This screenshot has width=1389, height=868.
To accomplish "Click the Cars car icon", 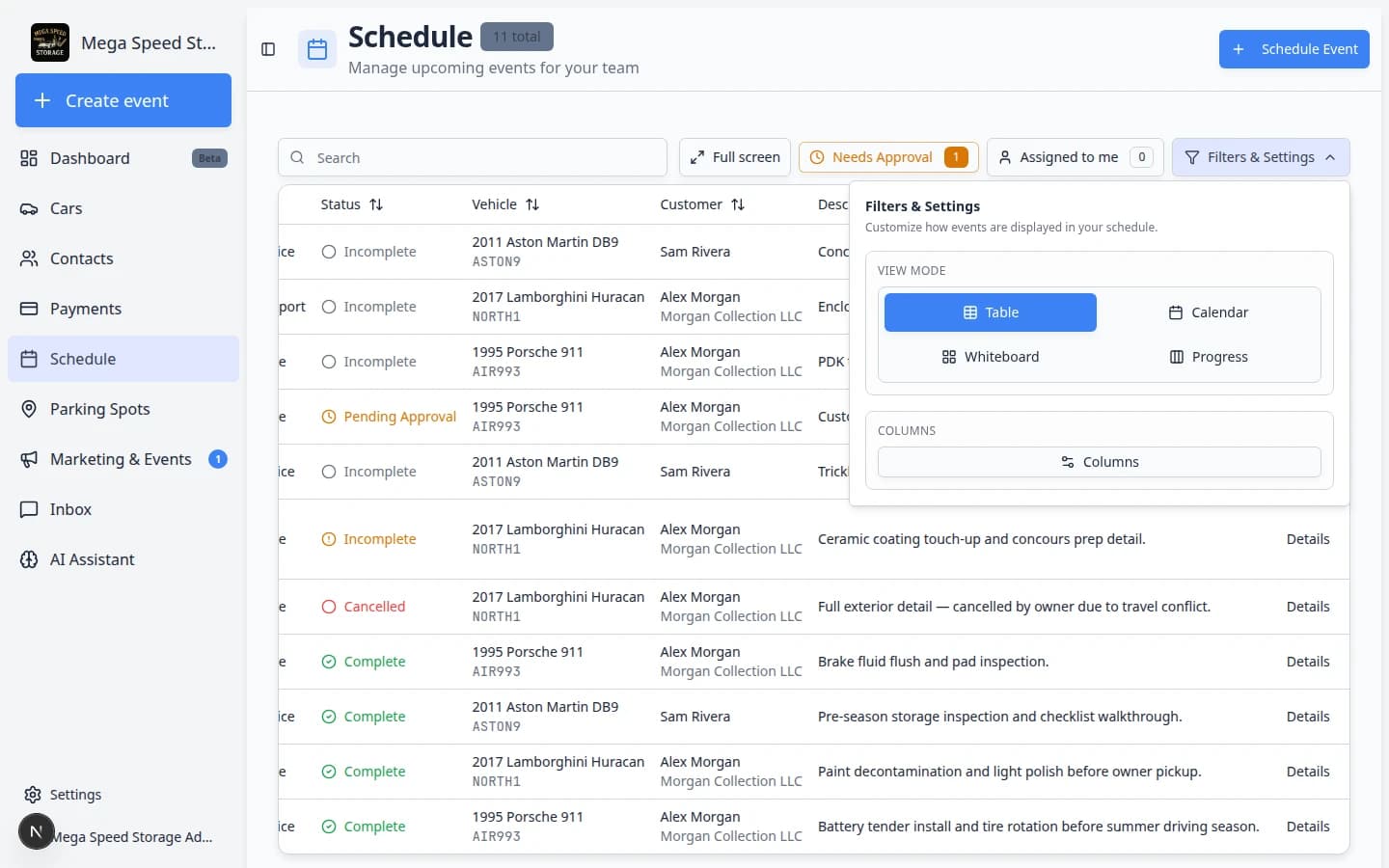I will pyautogui.click(x=29, y=208).
